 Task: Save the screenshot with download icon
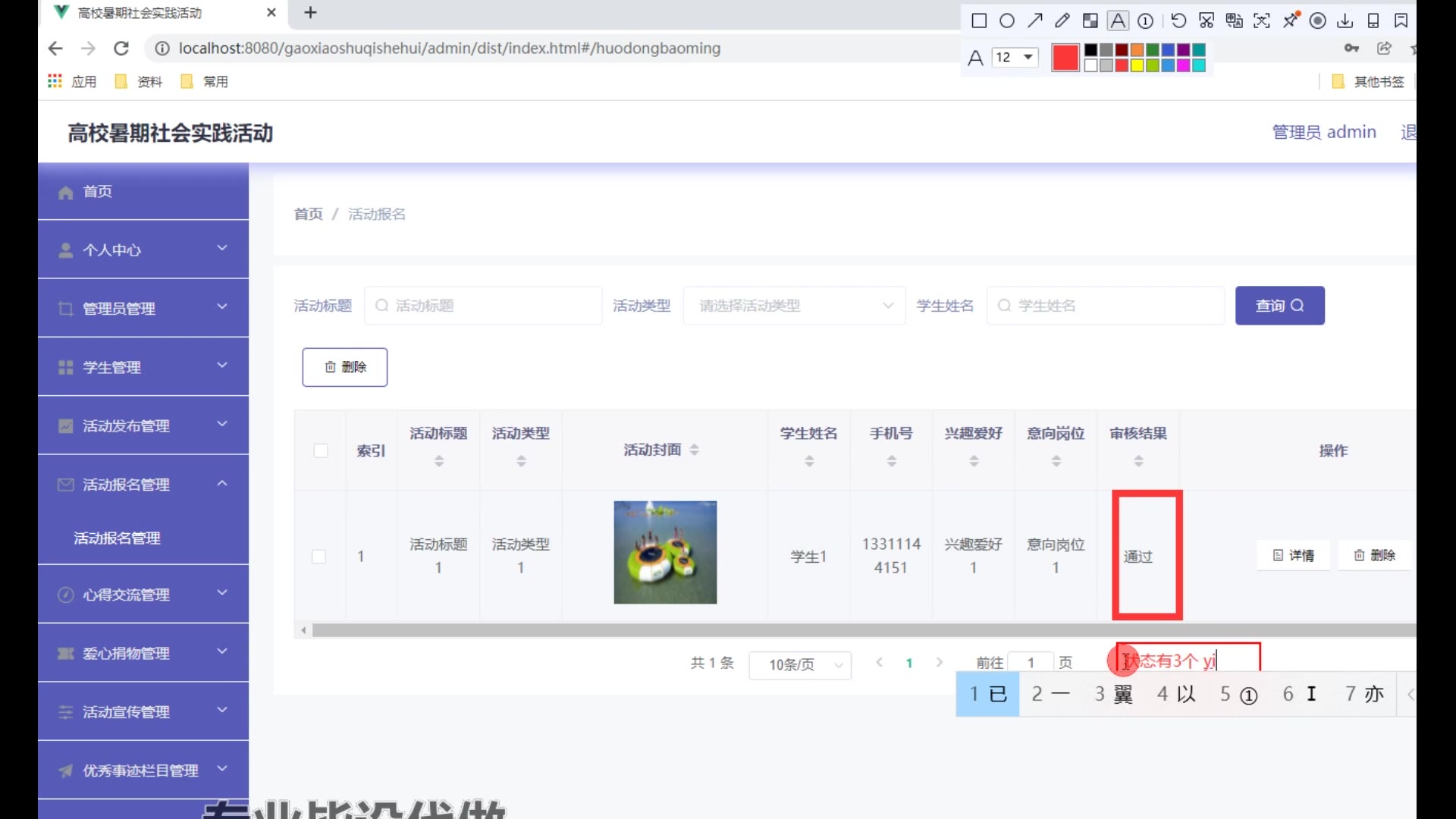[x=1345, y=21]
